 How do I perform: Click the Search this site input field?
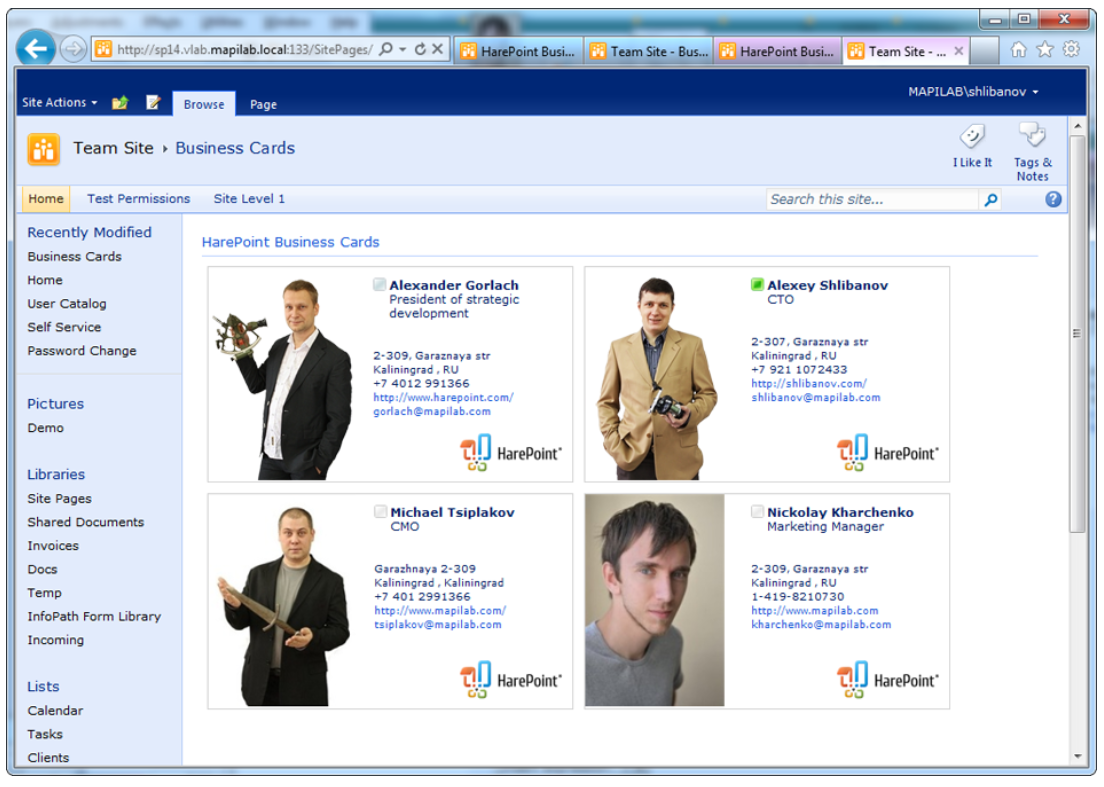872,200
